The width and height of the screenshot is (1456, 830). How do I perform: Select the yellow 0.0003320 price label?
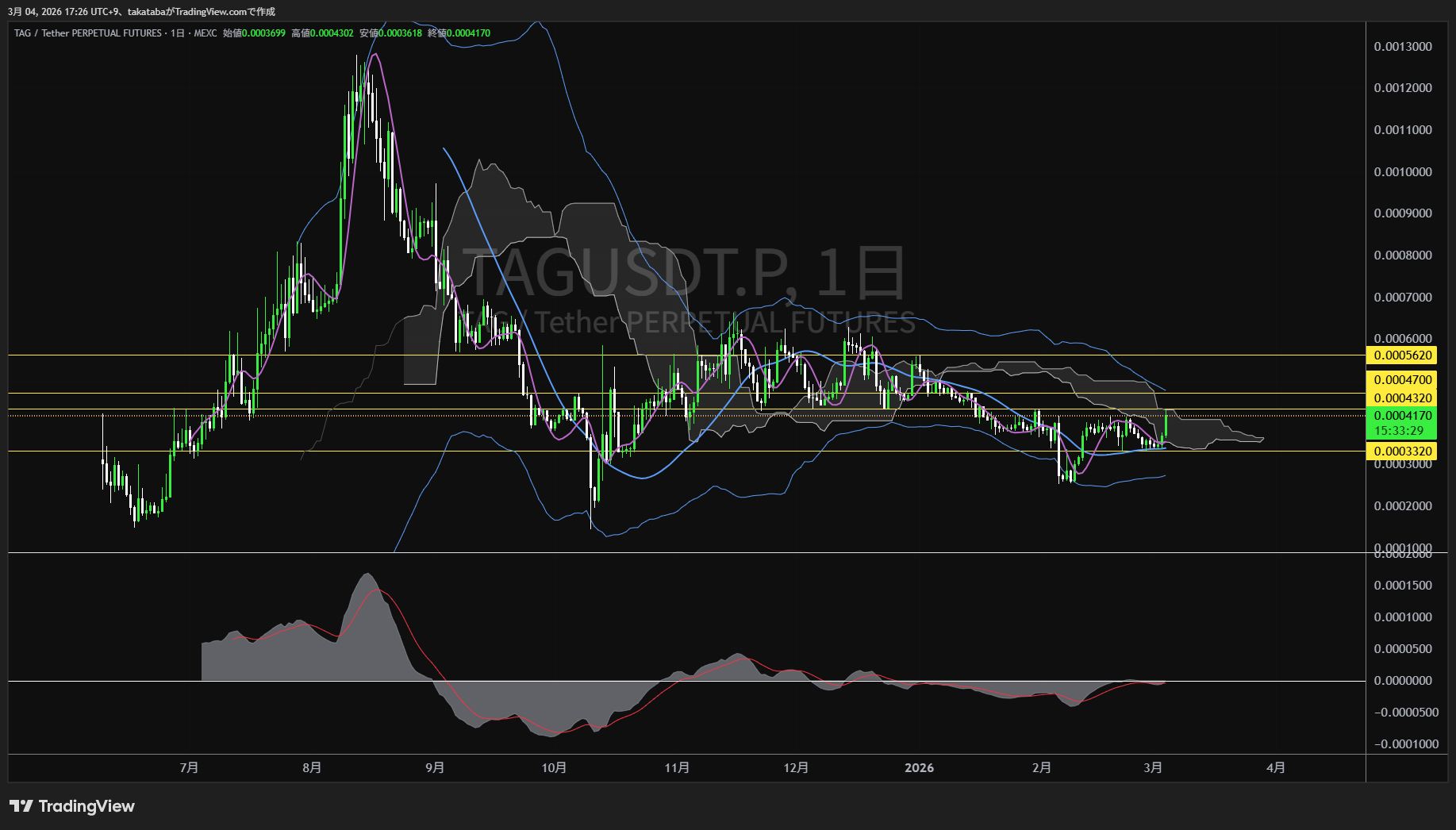[x=1402, y=452]
